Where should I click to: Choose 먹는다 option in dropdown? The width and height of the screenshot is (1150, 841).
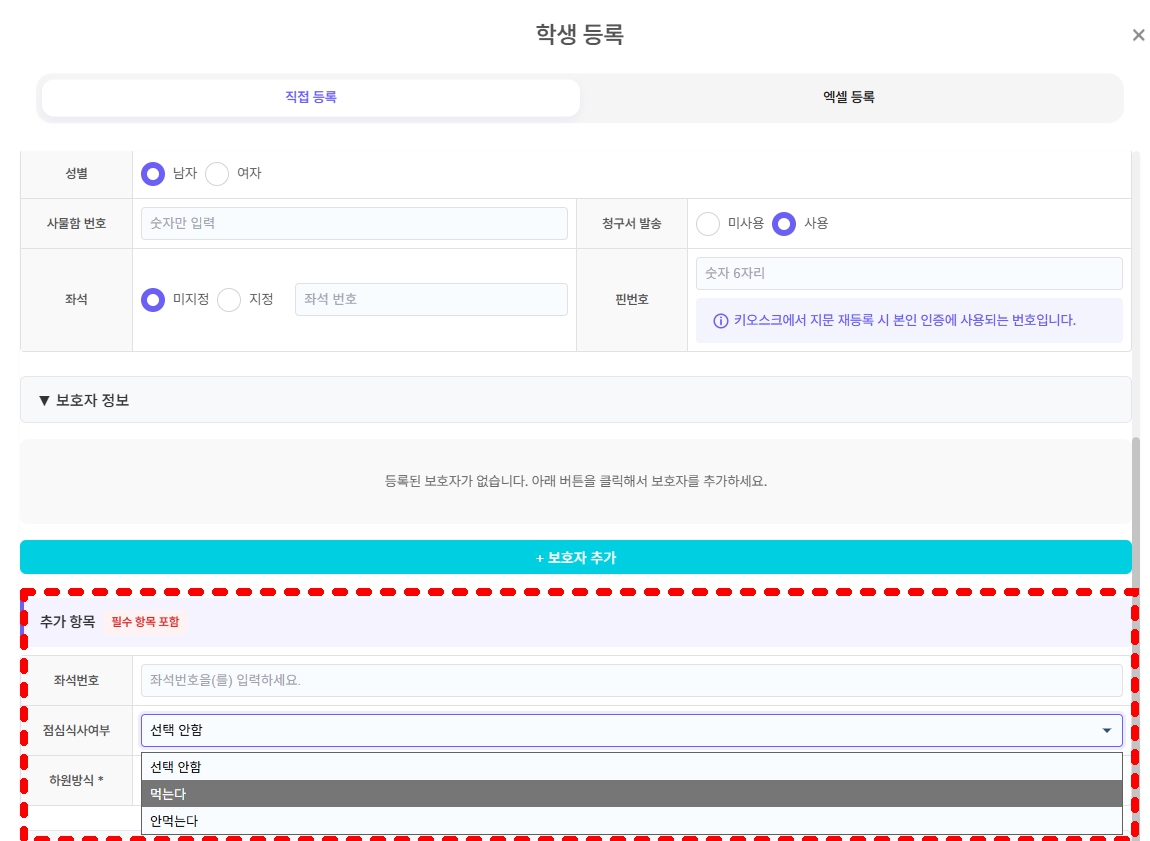coord(632,794)
